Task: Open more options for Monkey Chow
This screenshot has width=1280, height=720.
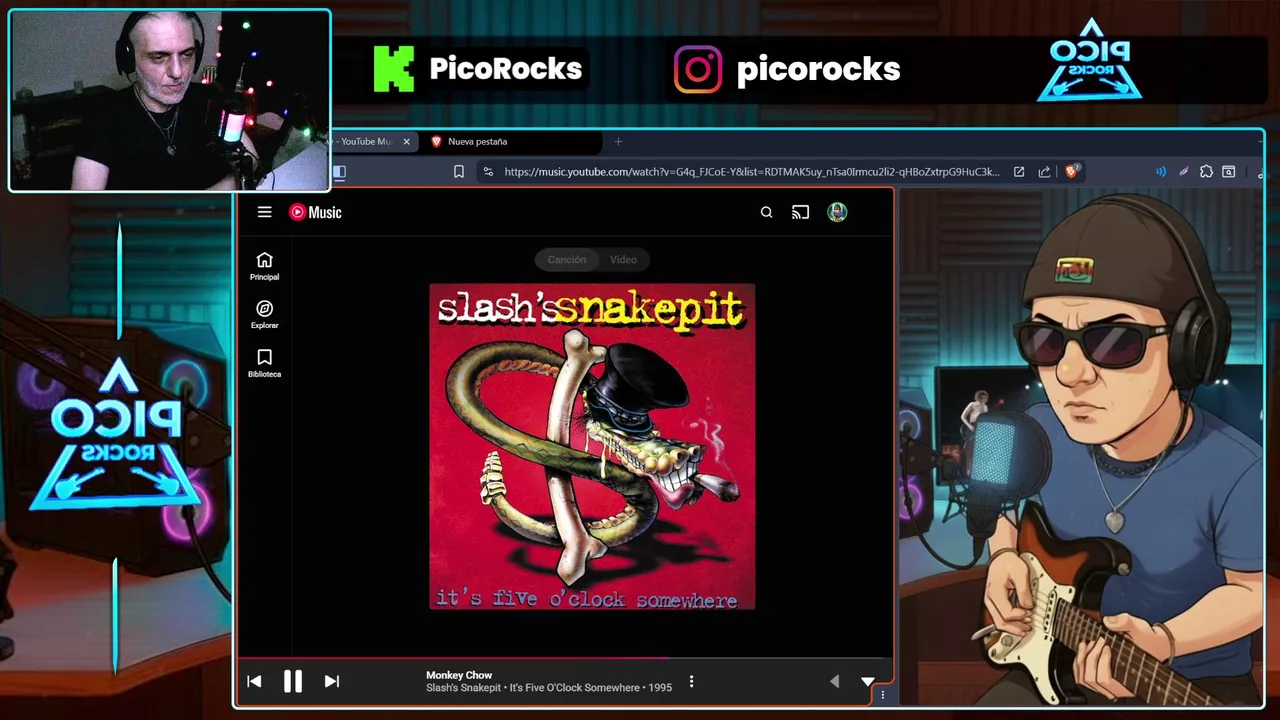Action: 691,682
